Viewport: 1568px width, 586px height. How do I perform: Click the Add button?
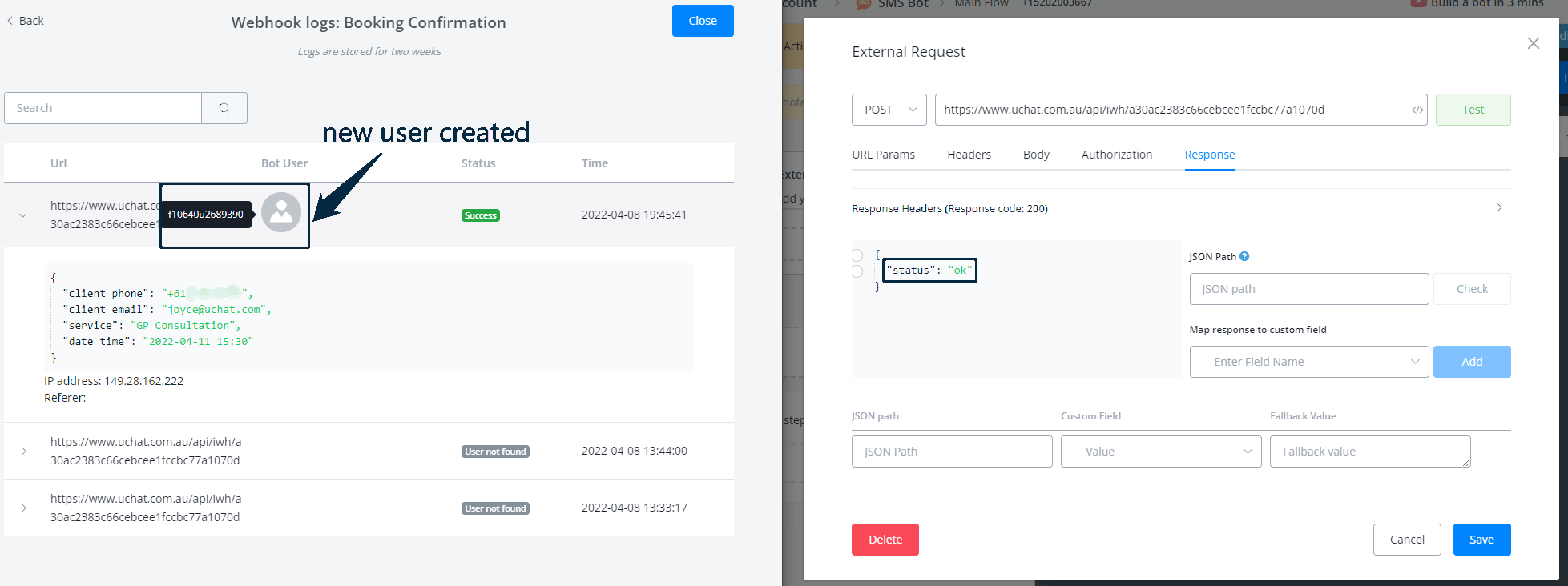click(1472, 362)
